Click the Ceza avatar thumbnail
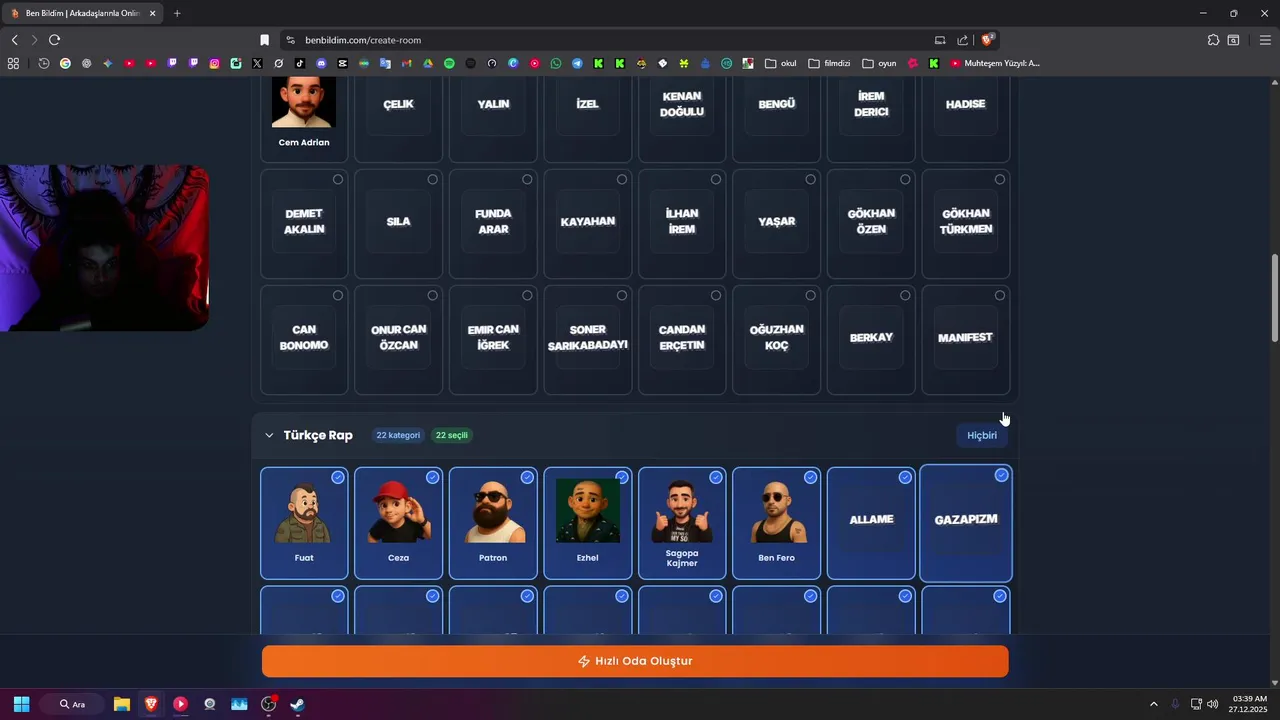Image resolution: width=1280 pixels, height=720 pixels. (x=398, y=511)
